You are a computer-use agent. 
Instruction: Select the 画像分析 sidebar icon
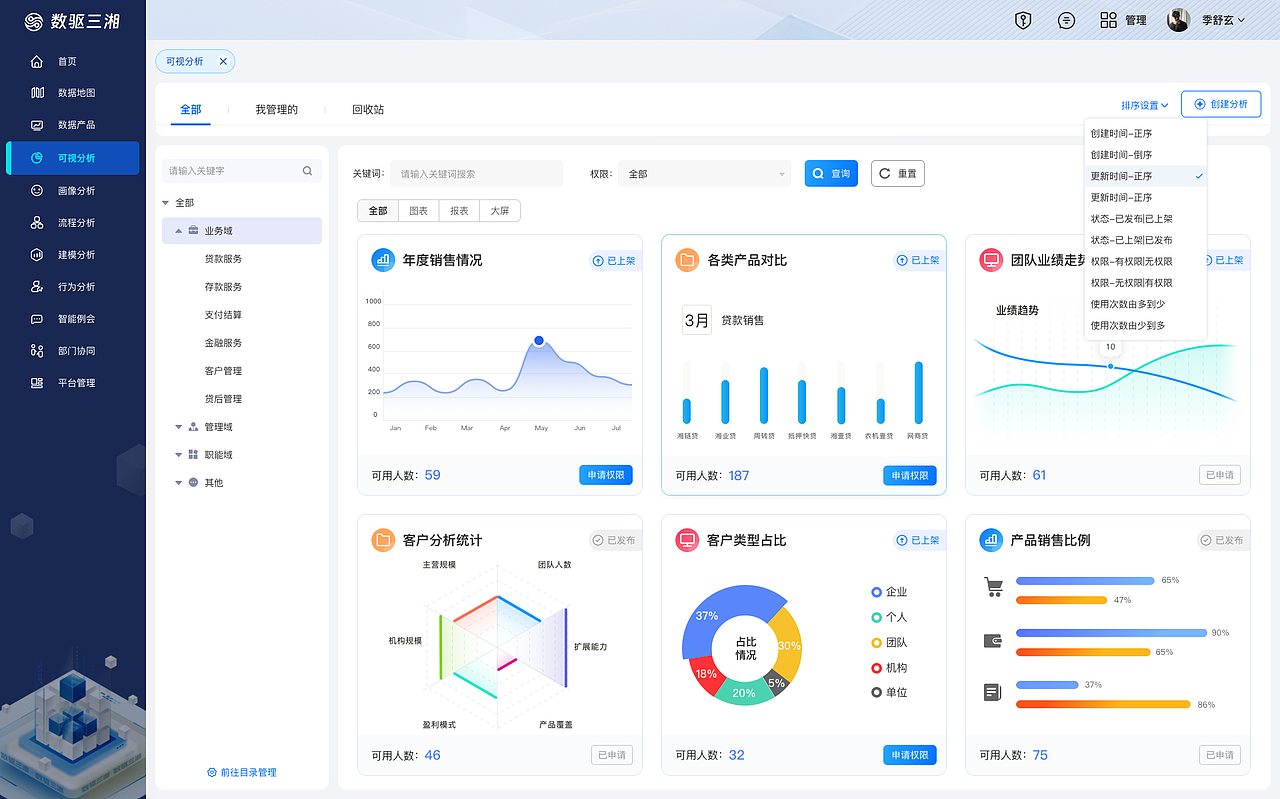pyautogui.click(x=35, y=190)
